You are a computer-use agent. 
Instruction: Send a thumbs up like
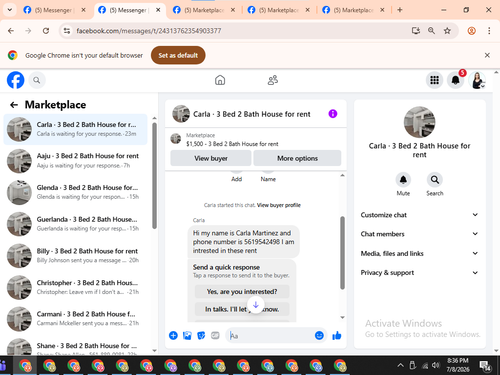coord(337,335)
